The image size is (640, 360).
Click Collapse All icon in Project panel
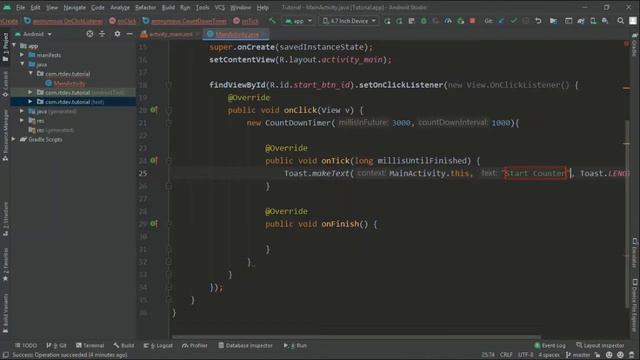coord(102,34)
